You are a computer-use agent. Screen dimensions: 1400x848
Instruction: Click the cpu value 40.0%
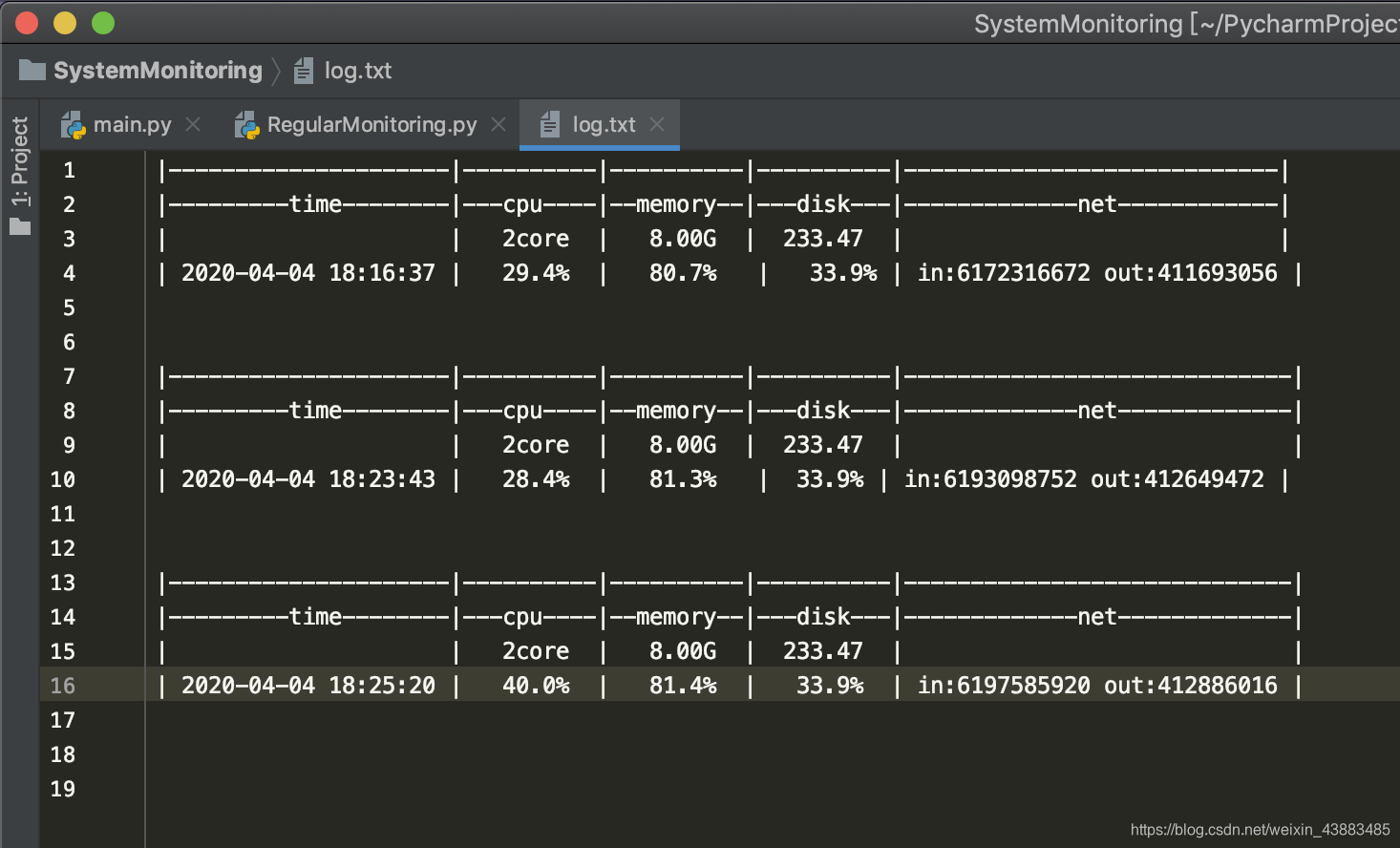coord(536,686)
